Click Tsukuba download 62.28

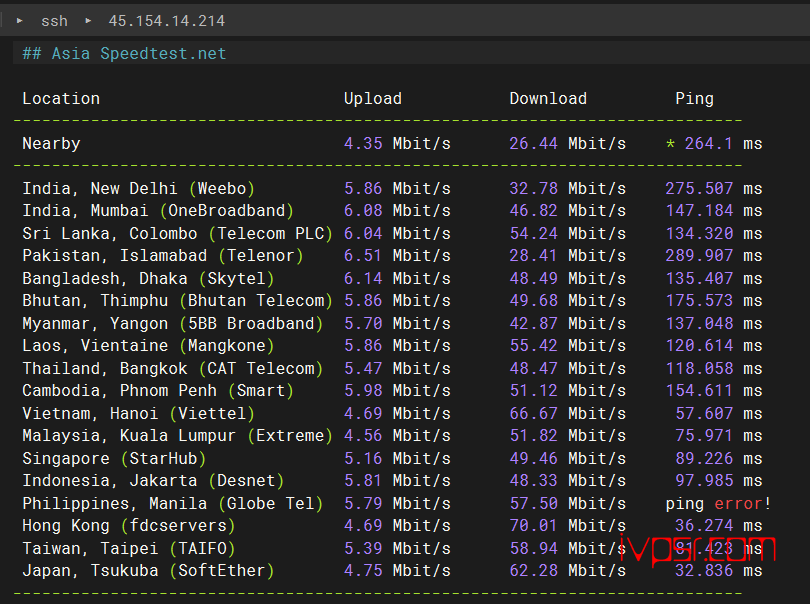click(534, 570)
